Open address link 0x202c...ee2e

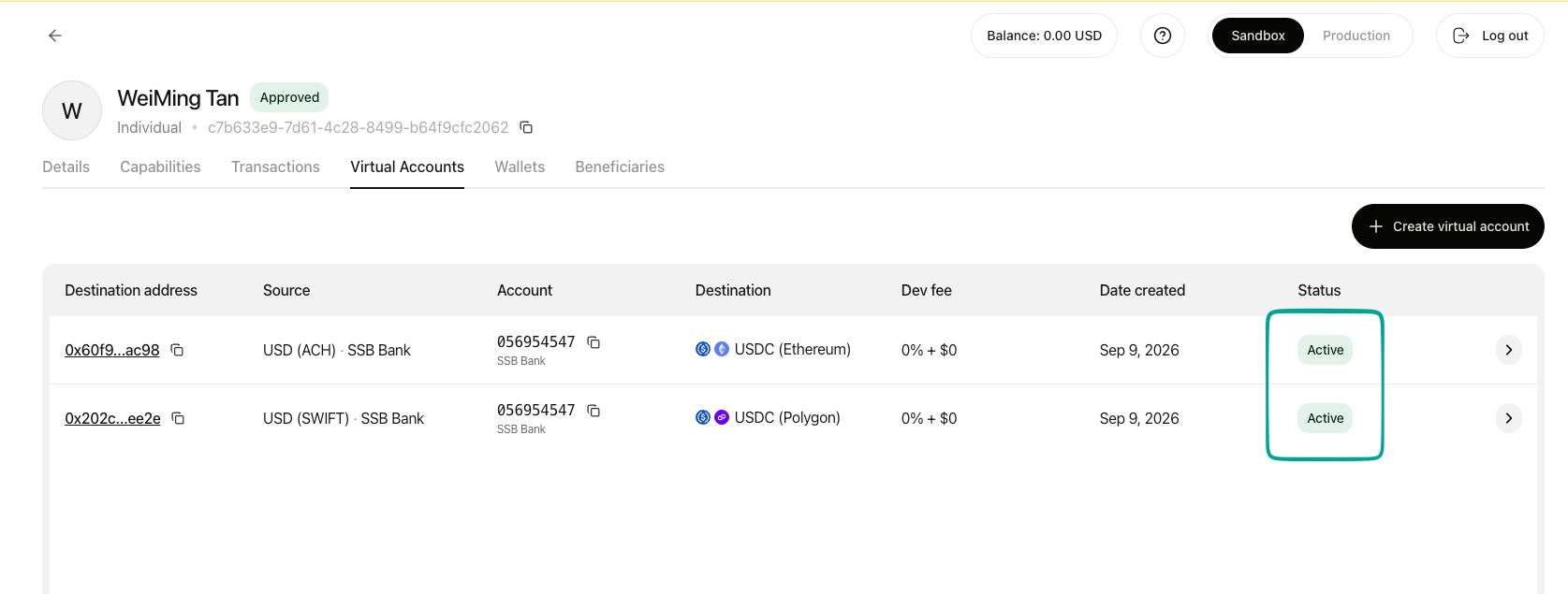(x=112, y=418)
